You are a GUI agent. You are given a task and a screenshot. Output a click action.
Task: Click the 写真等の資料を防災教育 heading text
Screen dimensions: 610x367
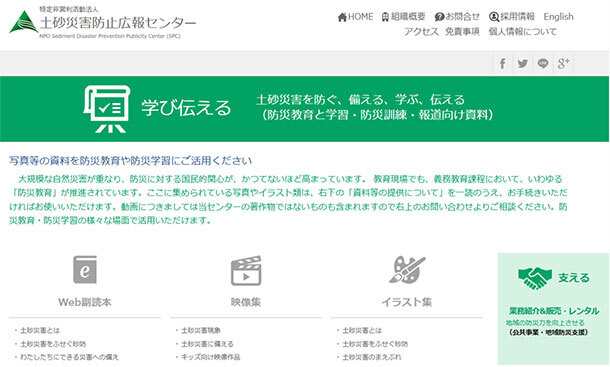[131, 161]
